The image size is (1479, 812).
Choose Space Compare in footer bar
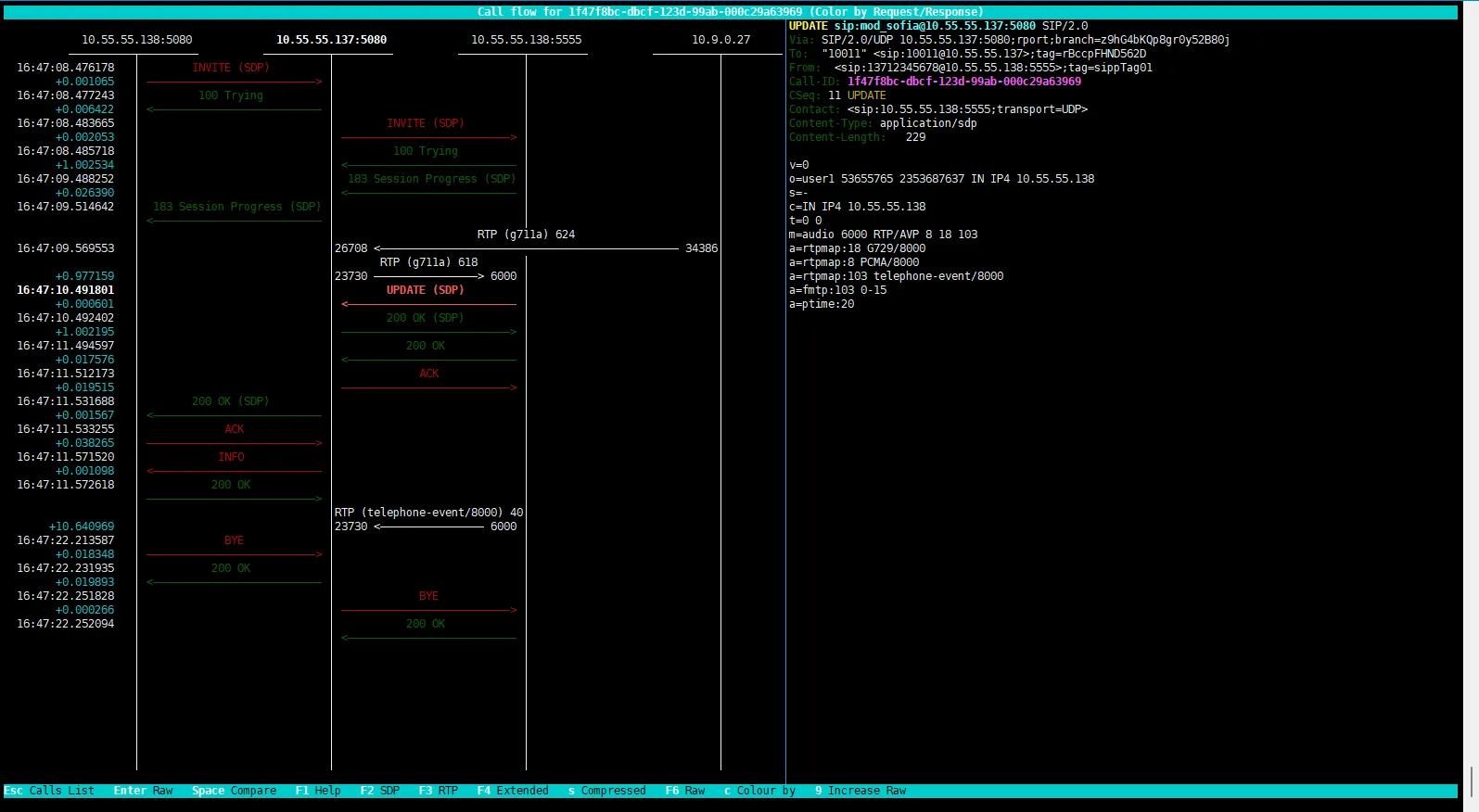(234, 791)
